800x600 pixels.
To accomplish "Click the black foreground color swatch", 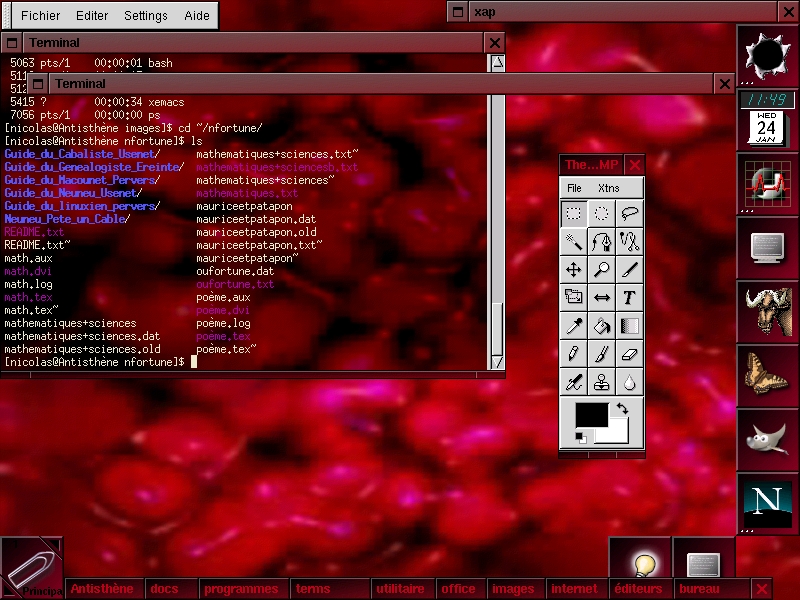I will [589, 415].
